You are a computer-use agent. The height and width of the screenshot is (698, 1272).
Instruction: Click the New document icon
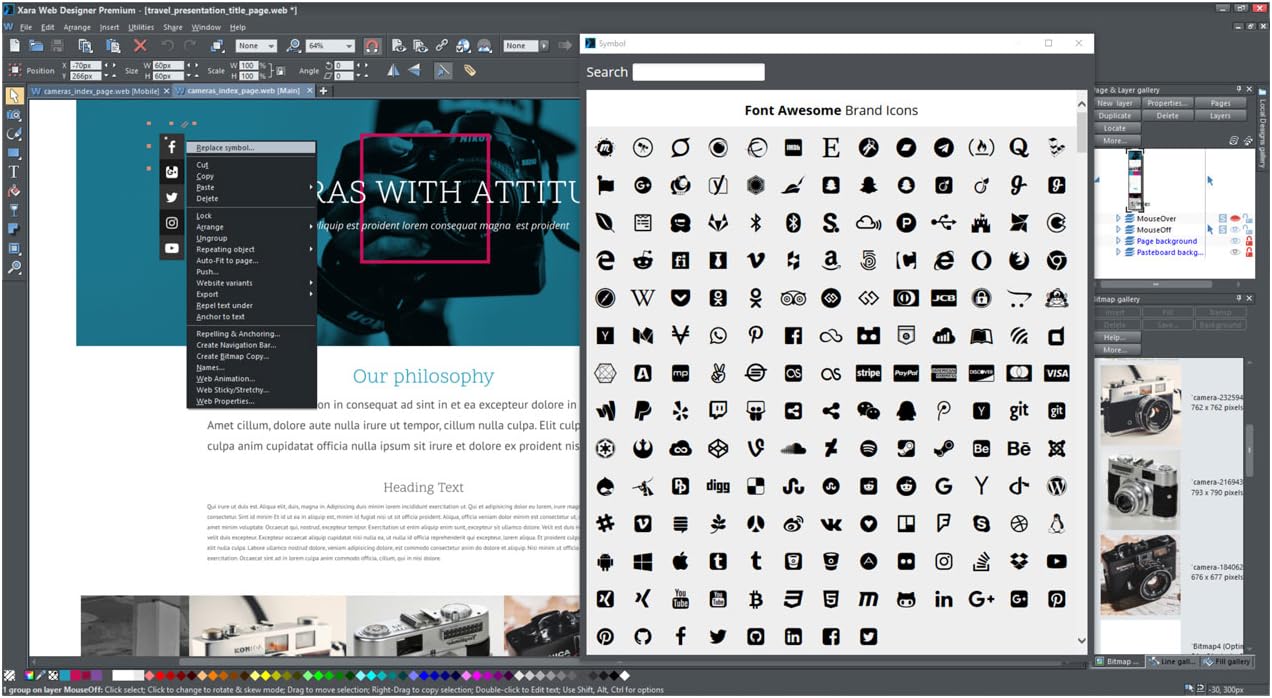click(14, 46)
